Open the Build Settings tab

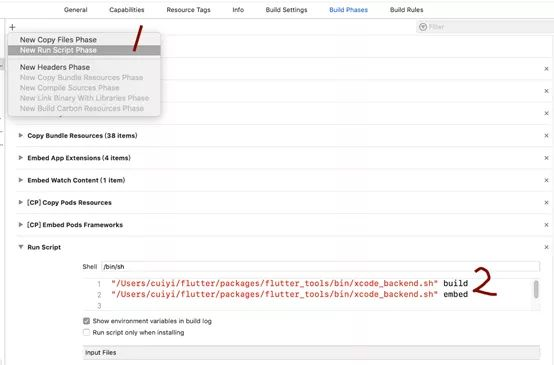pos(287,10)
